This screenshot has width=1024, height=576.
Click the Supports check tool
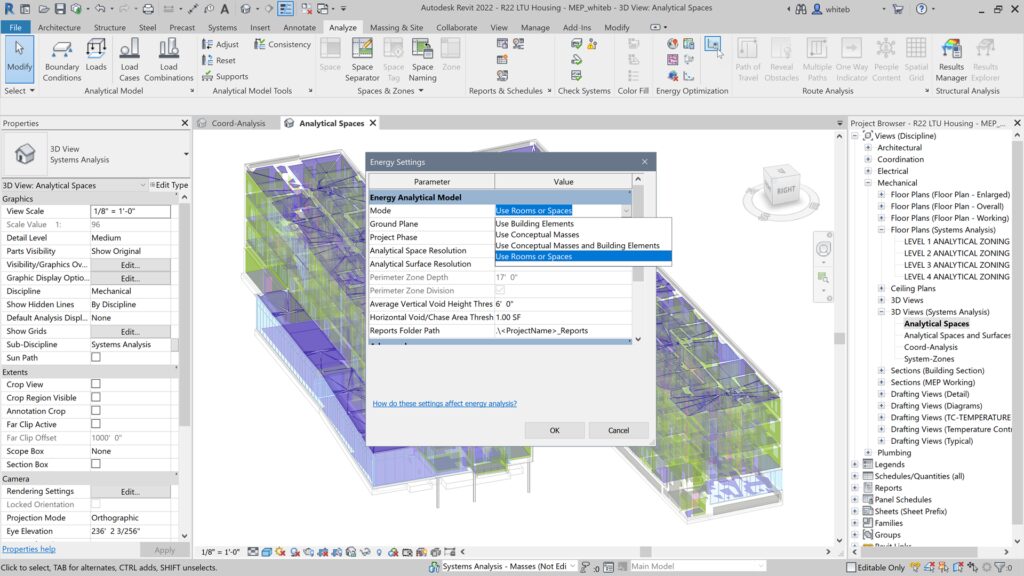pyautogui.click(x=225, y=76)
